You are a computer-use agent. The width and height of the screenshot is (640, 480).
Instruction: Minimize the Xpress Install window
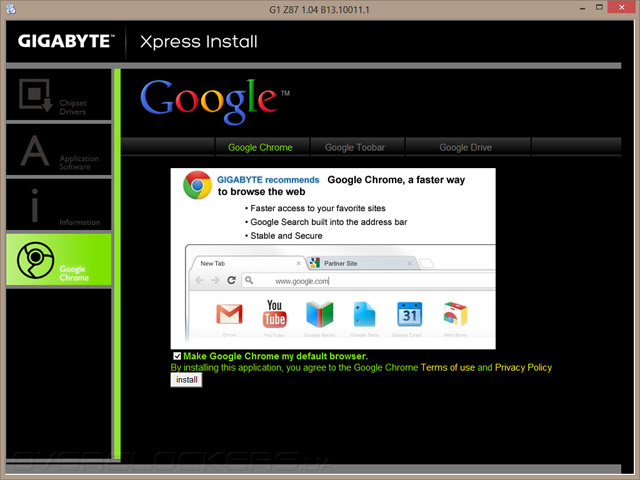(x=582, y=8)
